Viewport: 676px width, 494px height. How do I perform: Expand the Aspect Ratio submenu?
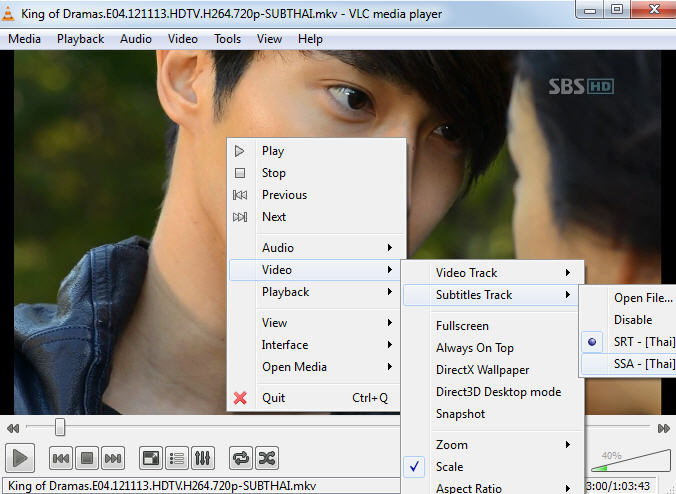494,487
